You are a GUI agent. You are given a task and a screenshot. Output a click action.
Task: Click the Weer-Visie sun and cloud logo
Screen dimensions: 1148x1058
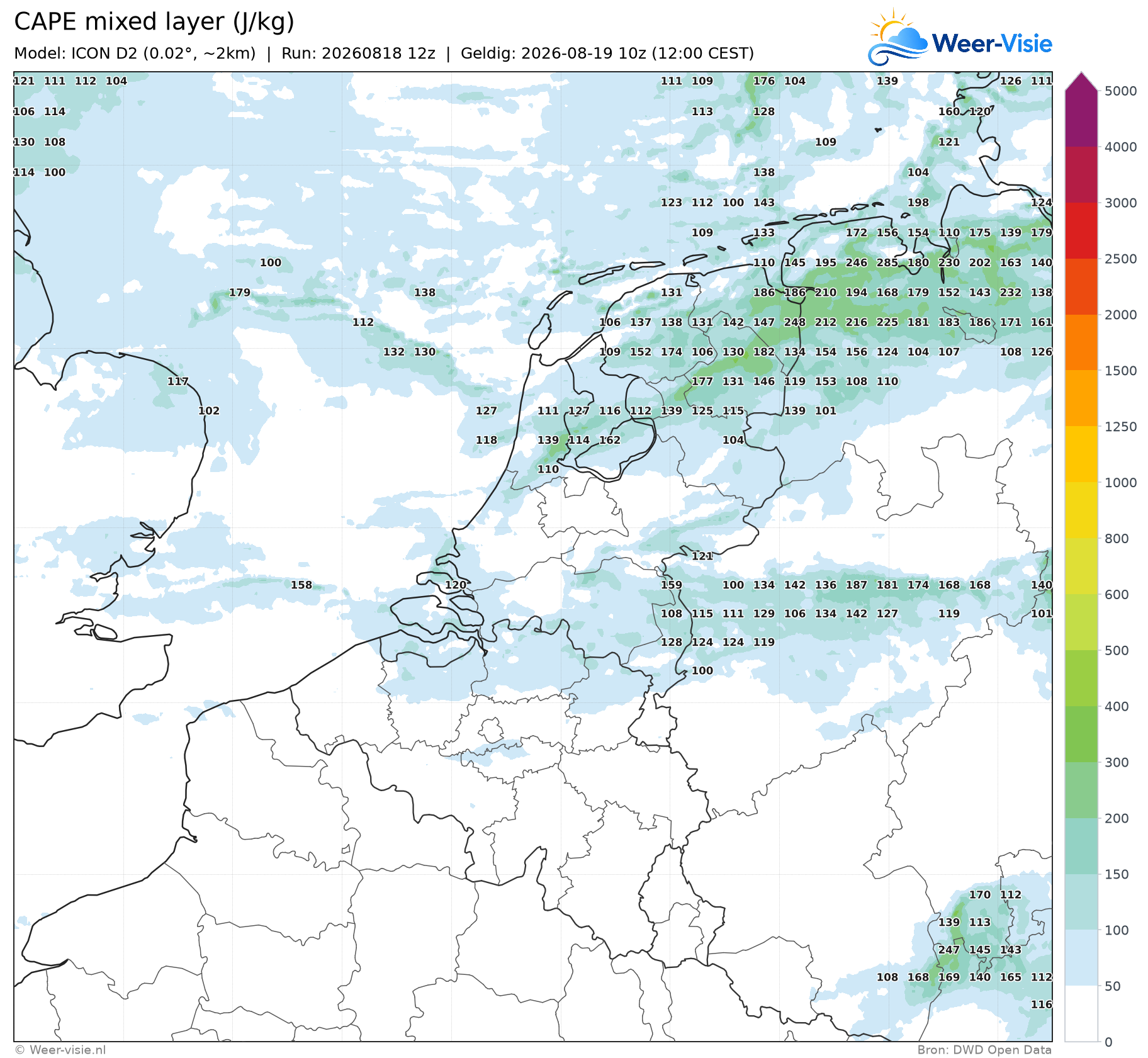(x=898, y=38)
